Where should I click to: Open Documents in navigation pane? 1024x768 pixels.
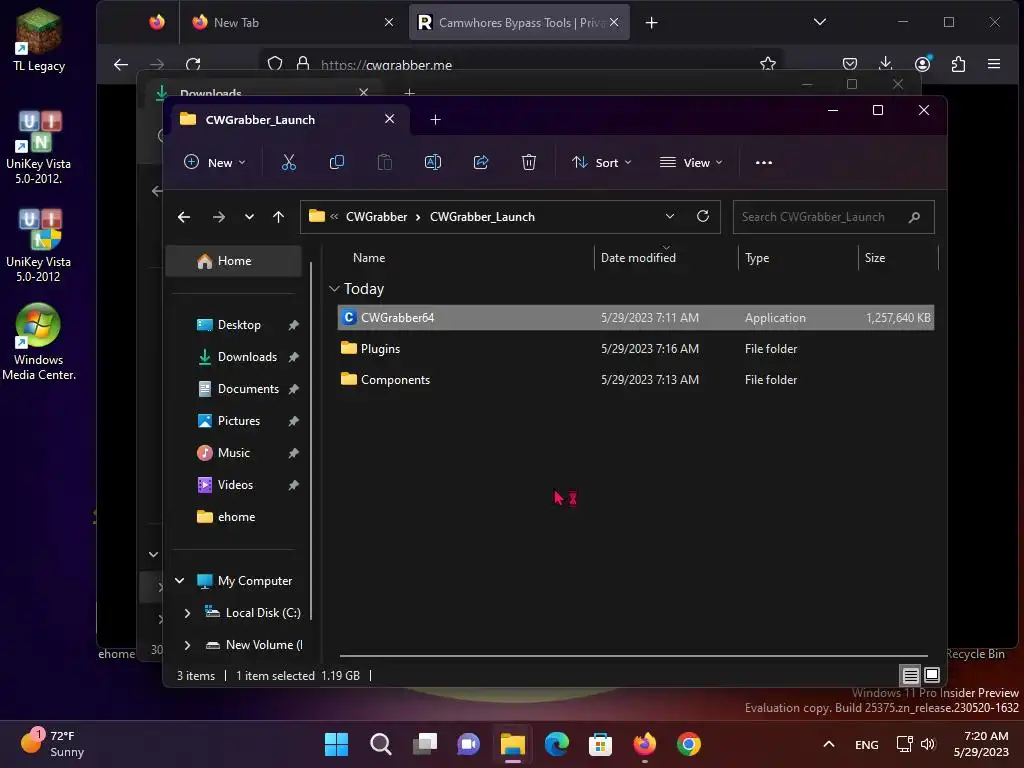247,389
